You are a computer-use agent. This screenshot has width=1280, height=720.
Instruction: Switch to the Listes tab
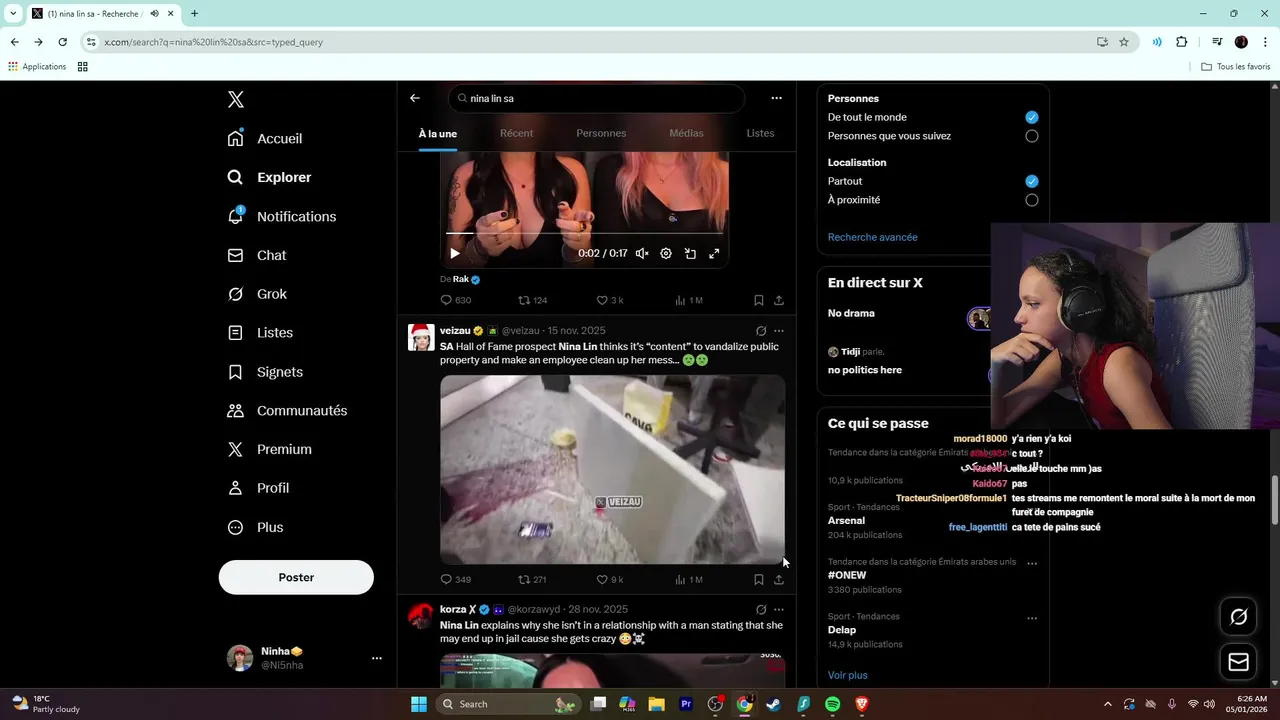click(760, 133)
